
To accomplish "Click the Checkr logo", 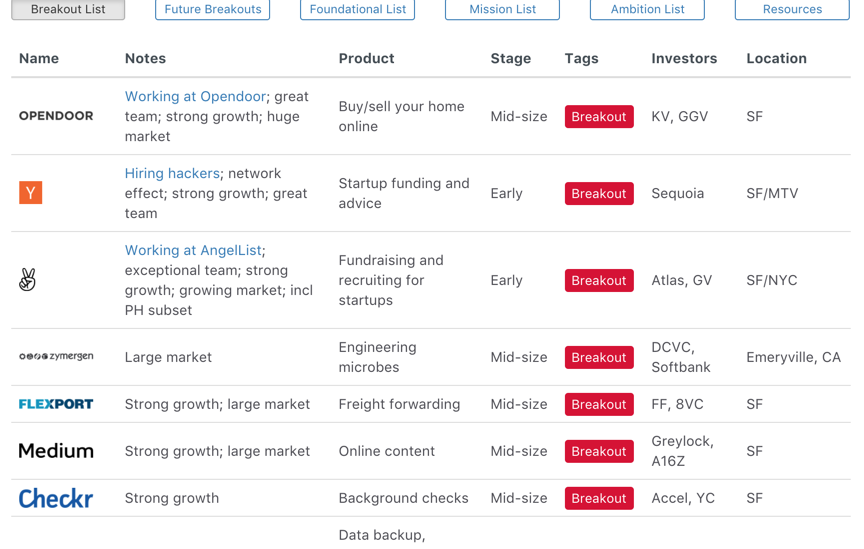I will [56, 498].
